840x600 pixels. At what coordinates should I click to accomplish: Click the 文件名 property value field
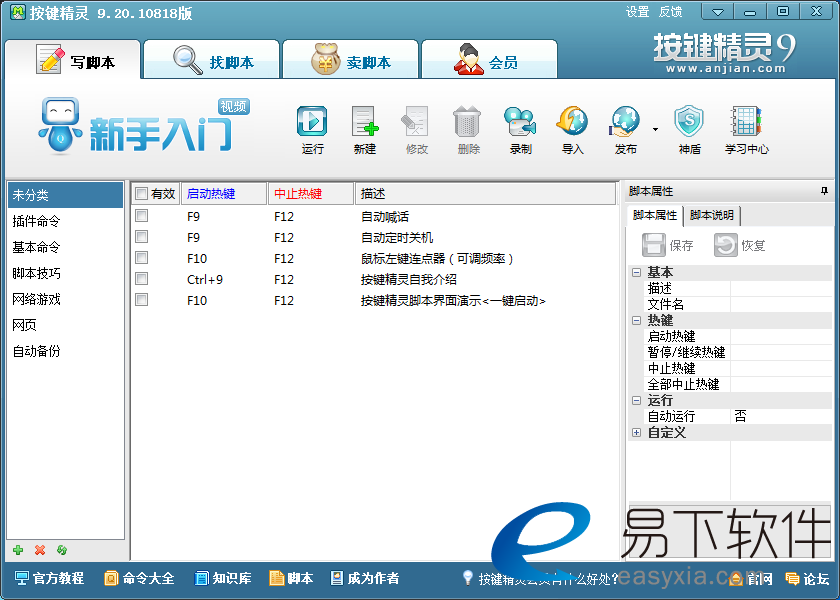(x=781, y=304)
